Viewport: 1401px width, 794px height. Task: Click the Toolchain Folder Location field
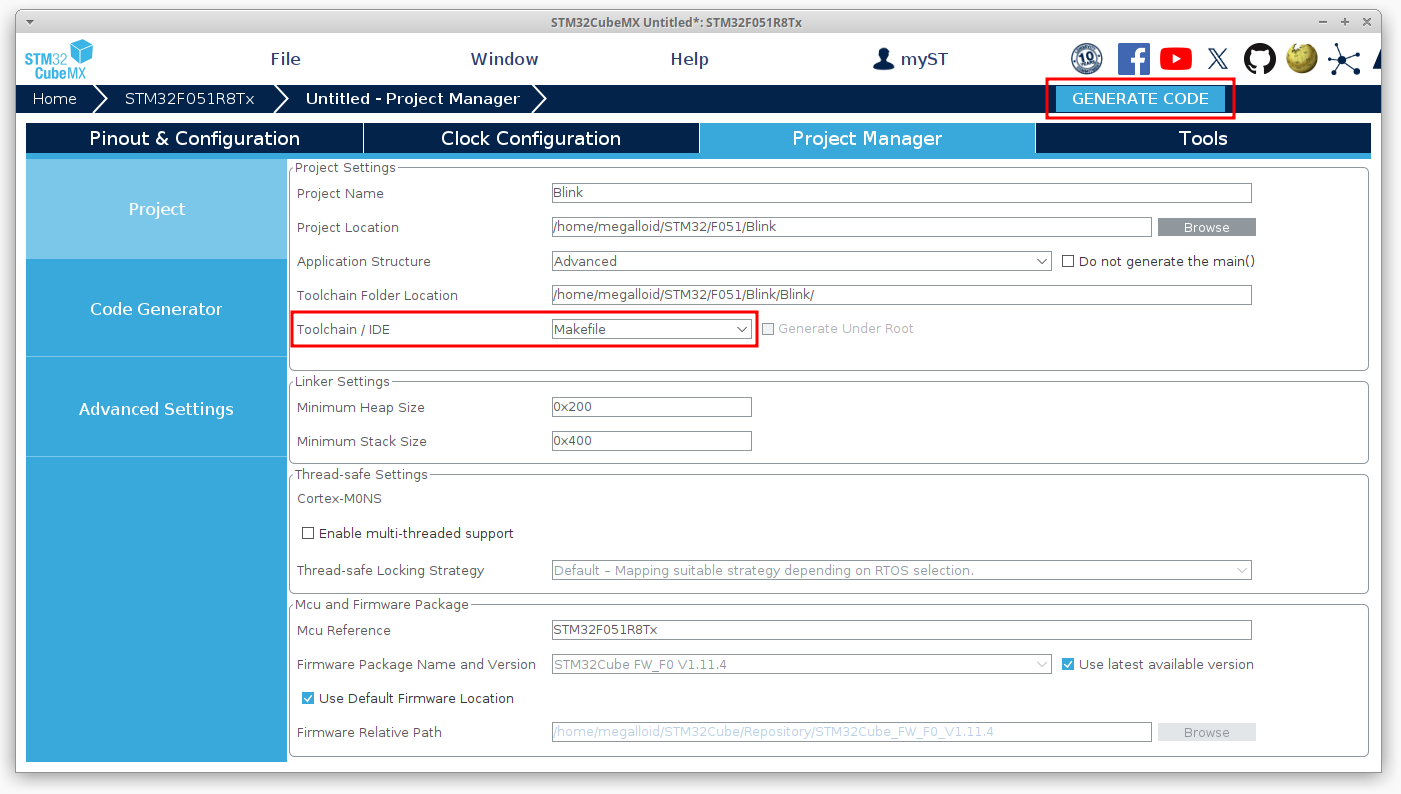902,295
